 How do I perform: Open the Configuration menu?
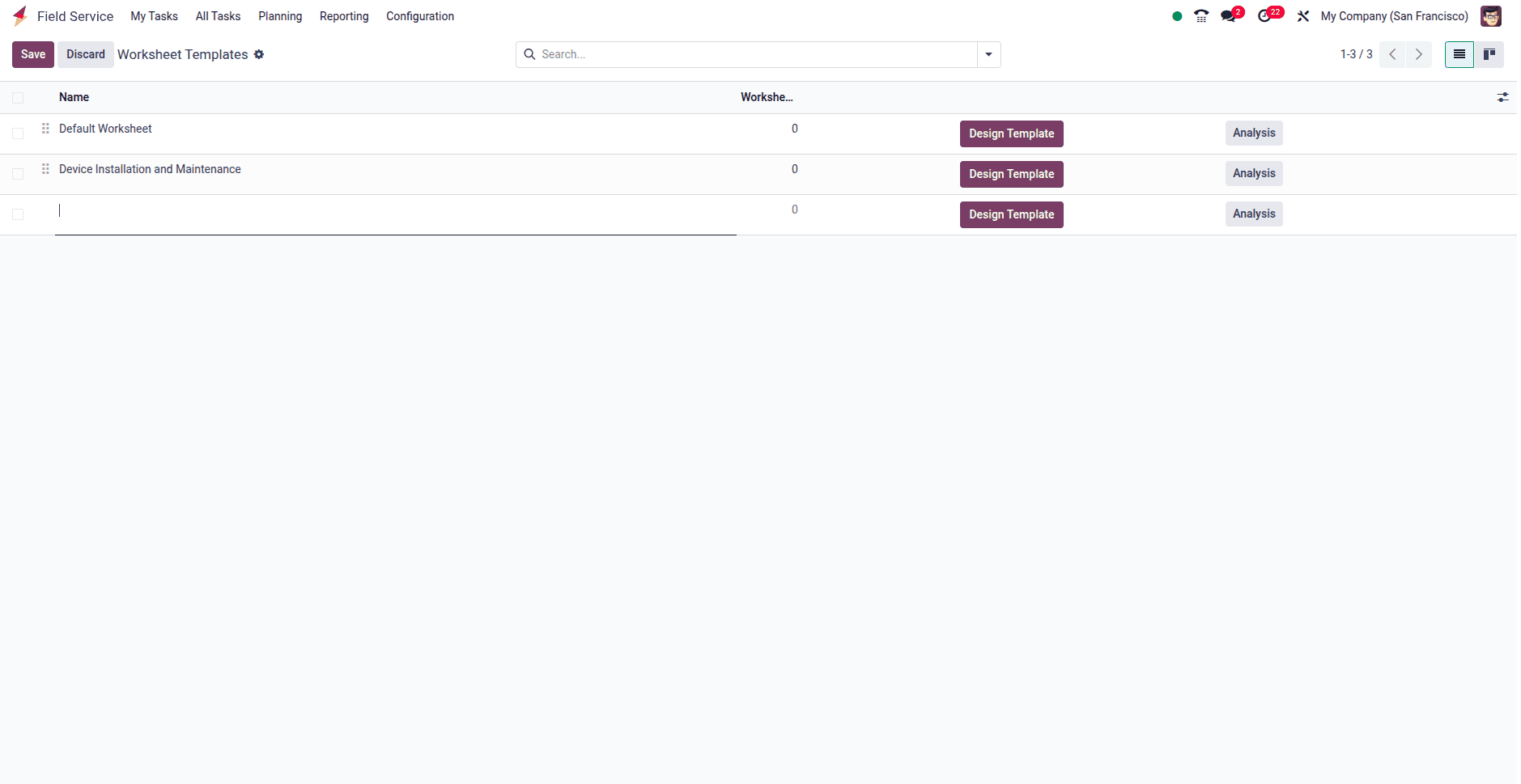(420, 16)
